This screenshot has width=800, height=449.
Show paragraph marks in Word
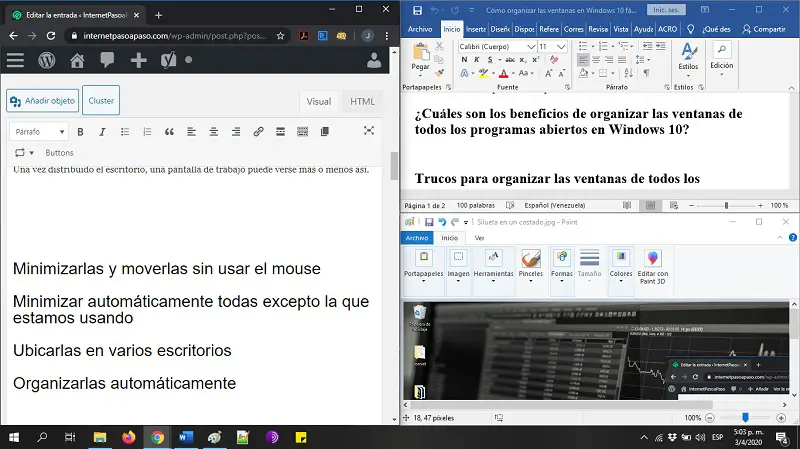[x=646, y=73]
